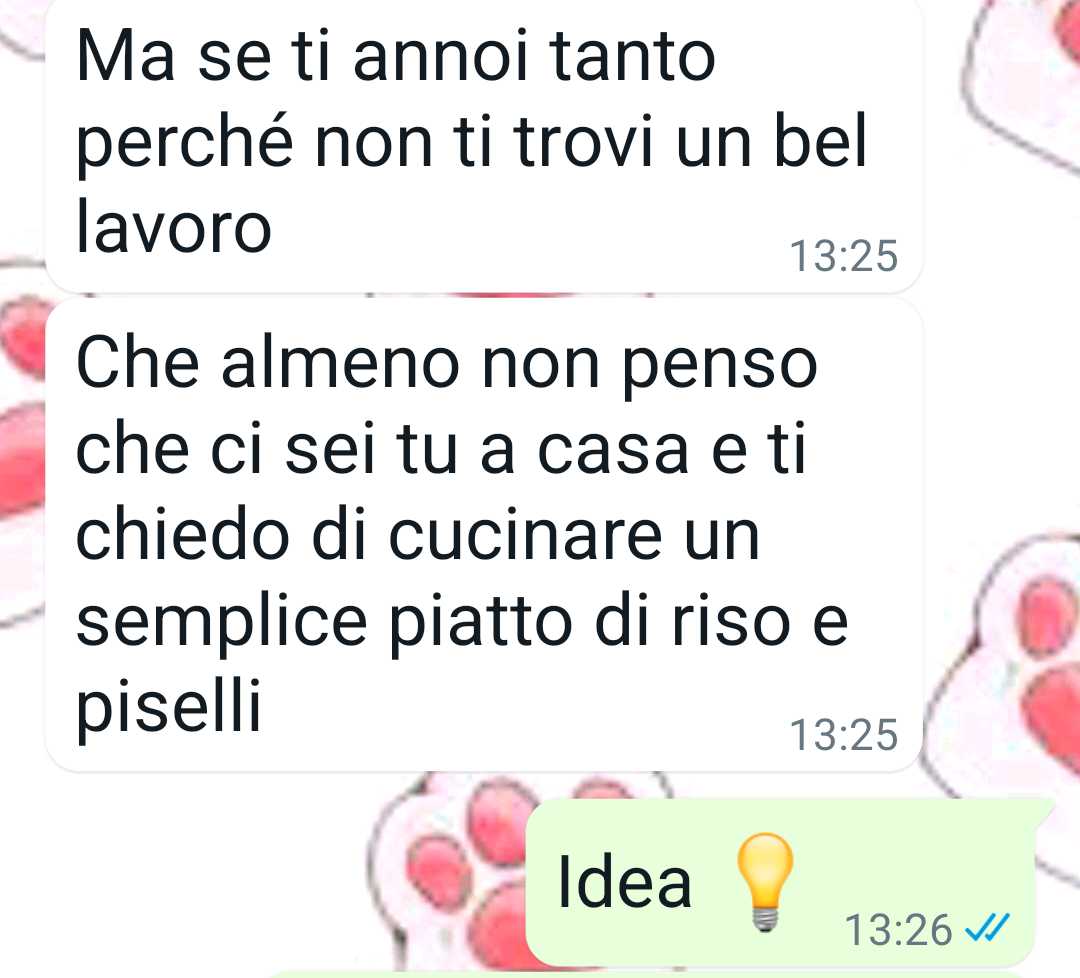Click the word "semplice" in second message
Viewport: 1080px width, 978px height.
(222, 626)
